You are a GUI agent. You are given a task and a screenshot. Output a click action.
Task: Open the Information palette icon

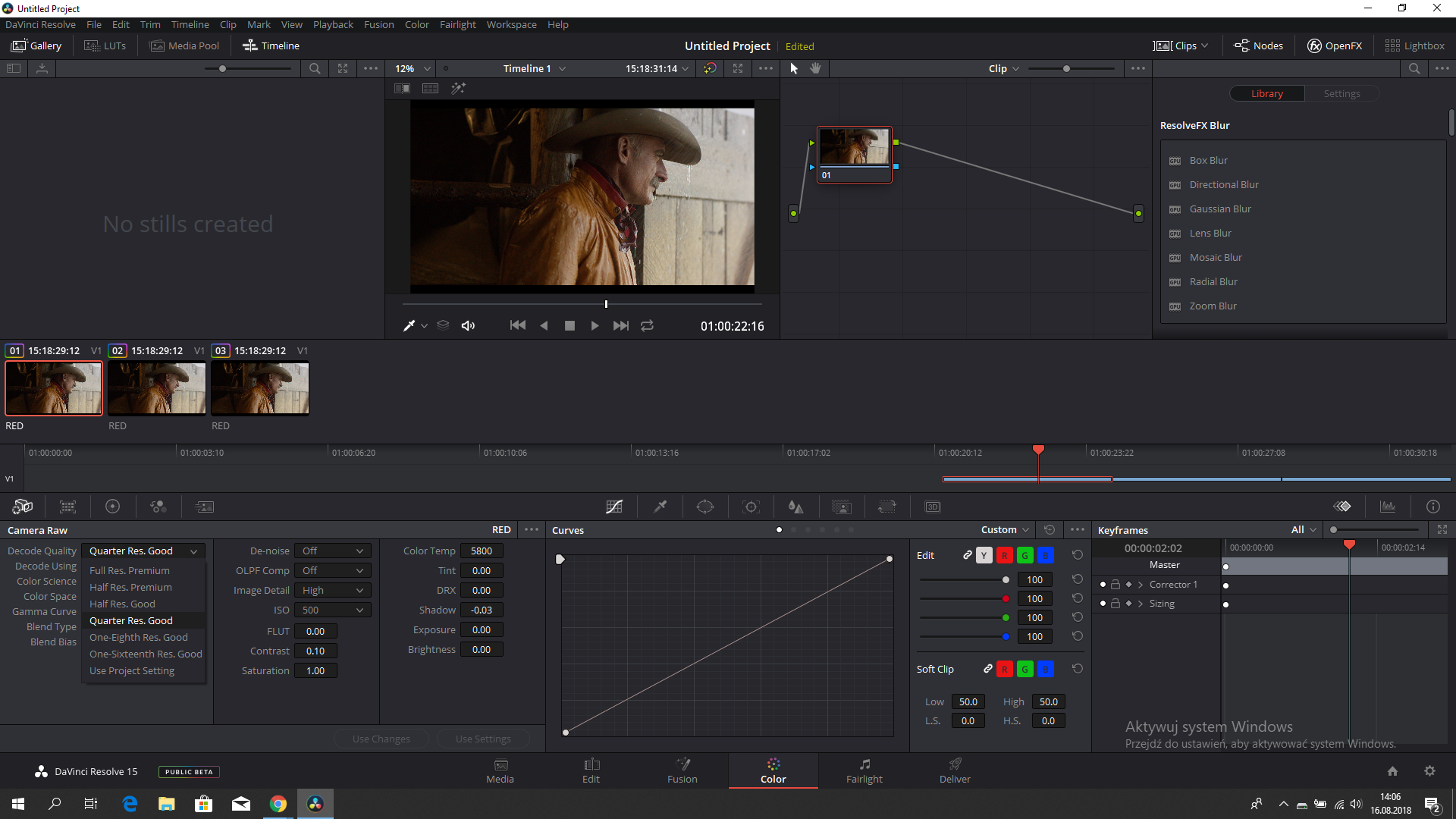pos(1433,507)
